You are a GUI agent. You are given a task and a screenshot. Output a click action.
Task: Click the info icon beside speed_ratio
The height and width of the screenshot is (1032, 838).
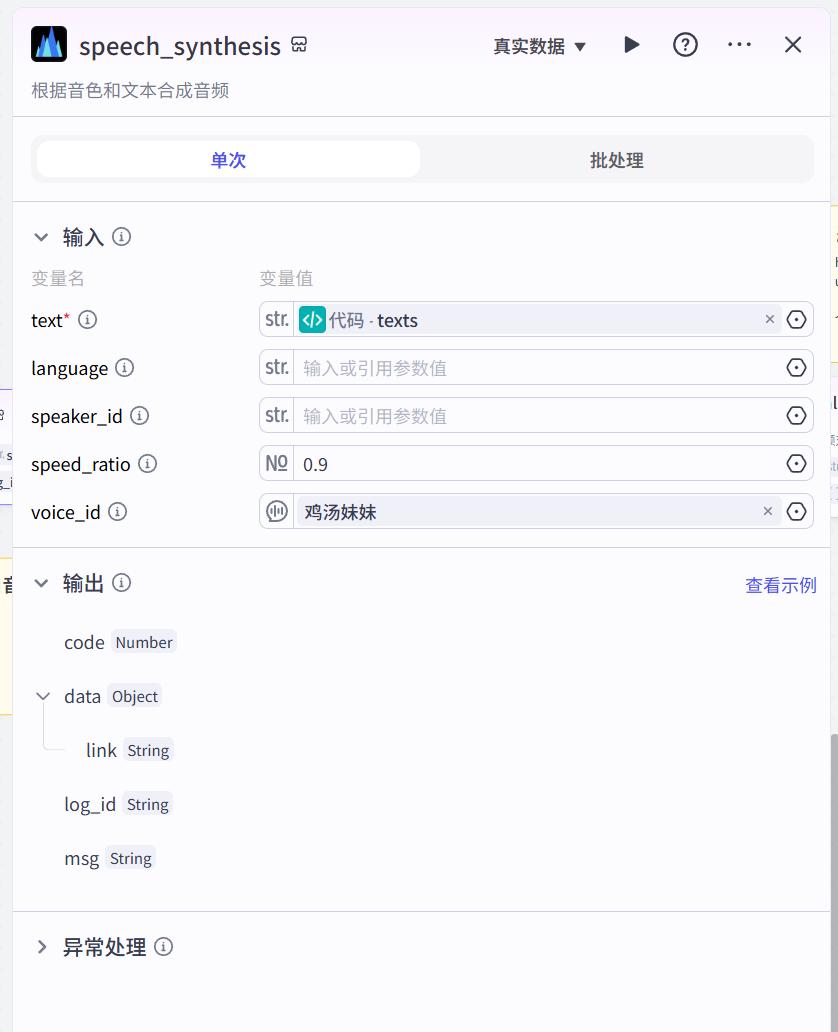[147, 464]
